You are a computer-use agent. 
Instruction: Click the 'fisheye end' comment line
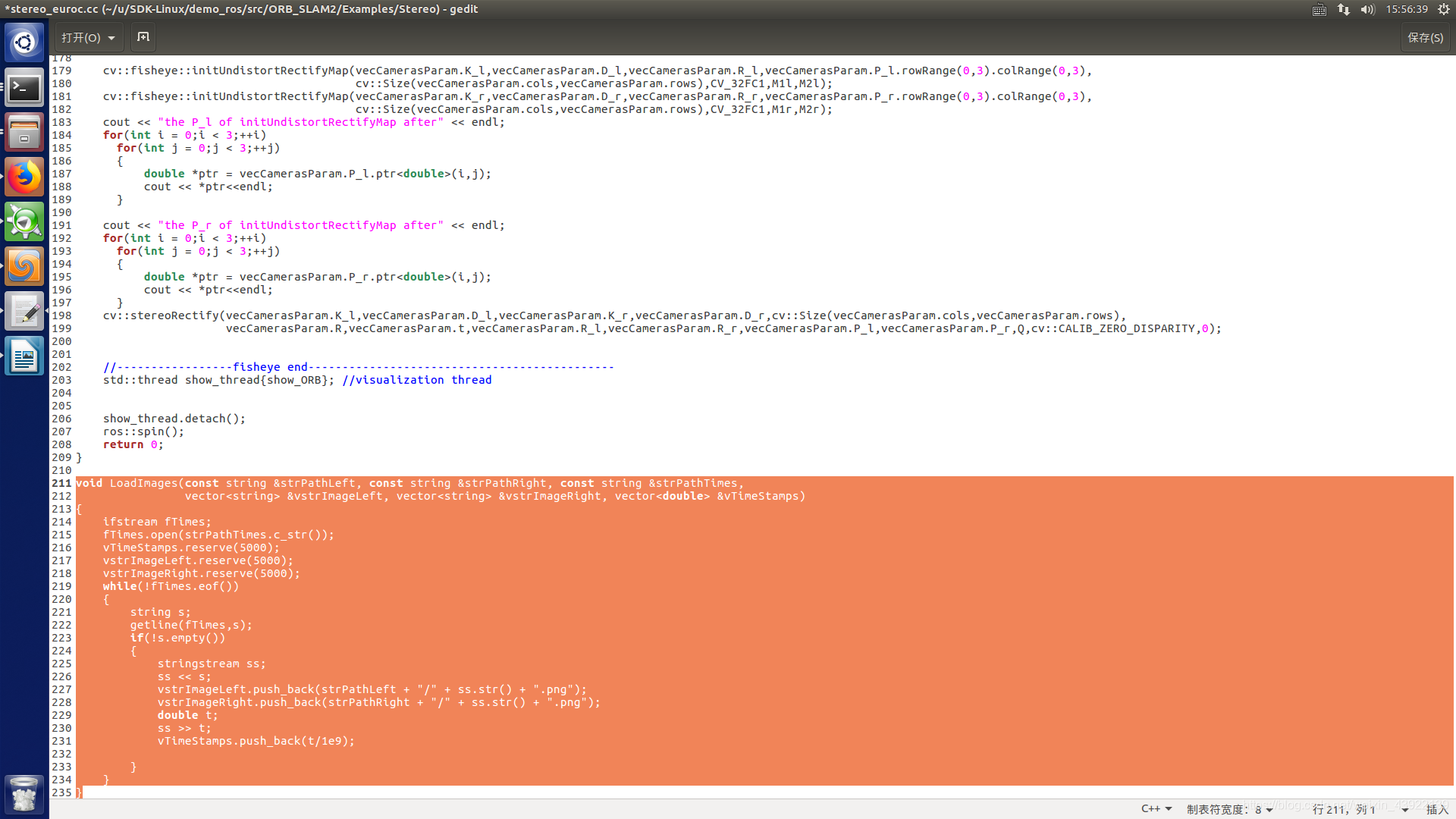click(359, 367)
